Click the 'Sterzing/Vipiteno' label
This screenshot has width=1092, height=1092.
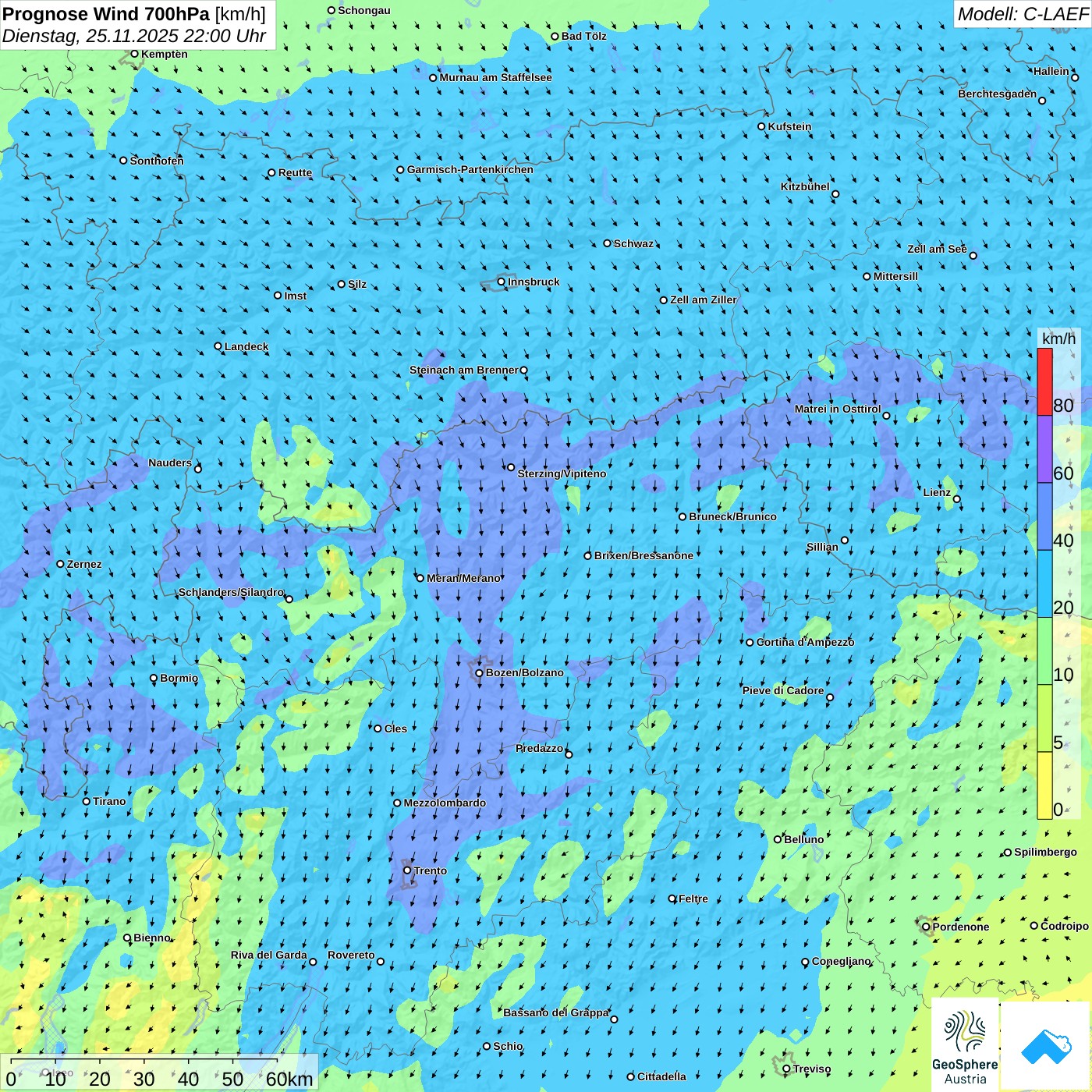click(562, 473)
